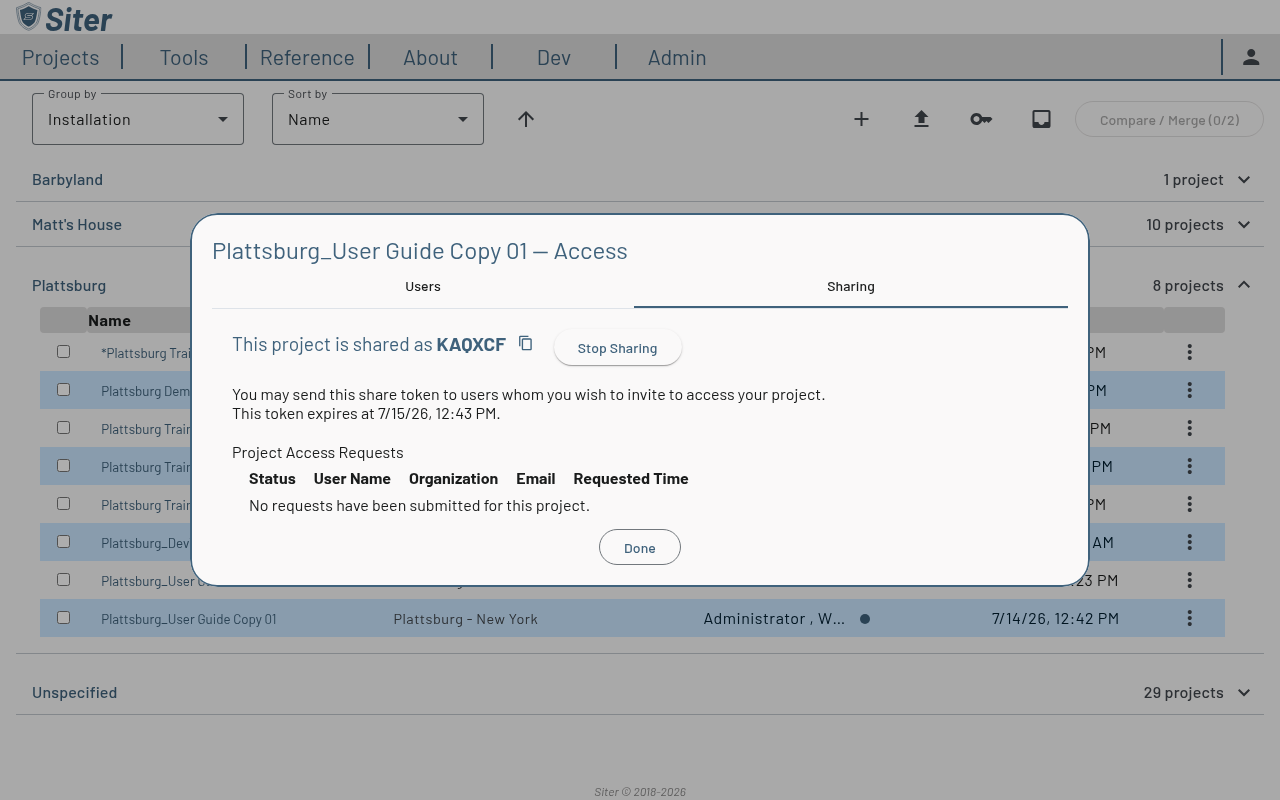Click the Name column header
The height and width of the screenshot is (800, 1280).
pos(109,321)
